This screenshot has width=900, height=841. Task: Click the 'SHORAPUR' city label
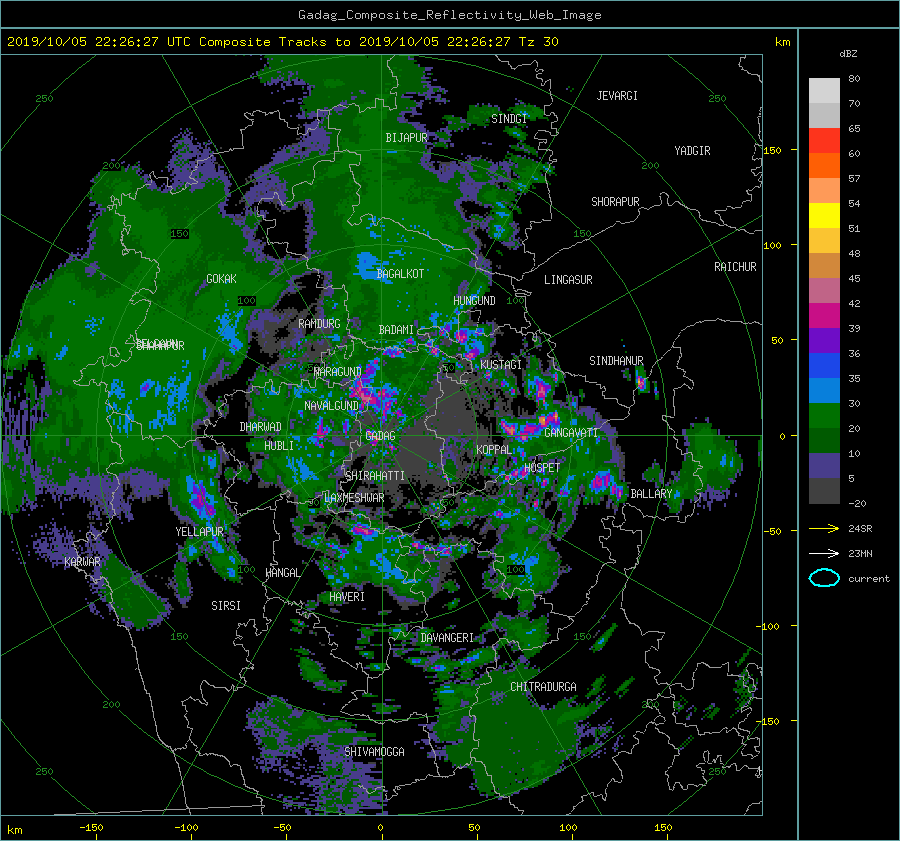click(615, 202)
